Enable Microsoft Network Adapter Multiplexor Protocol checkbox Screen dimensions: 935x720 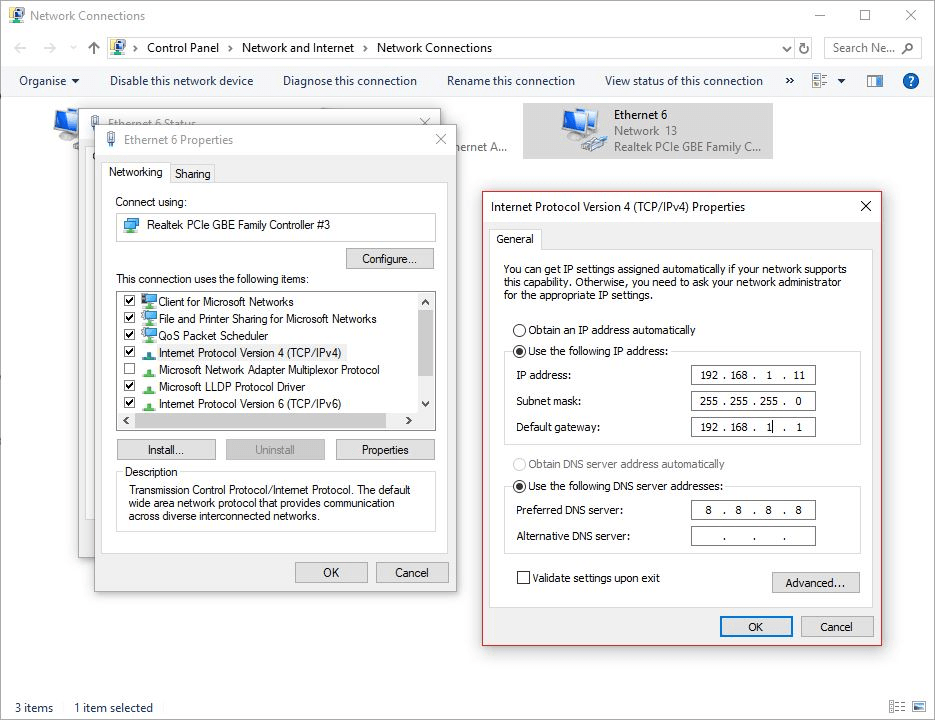129,369
